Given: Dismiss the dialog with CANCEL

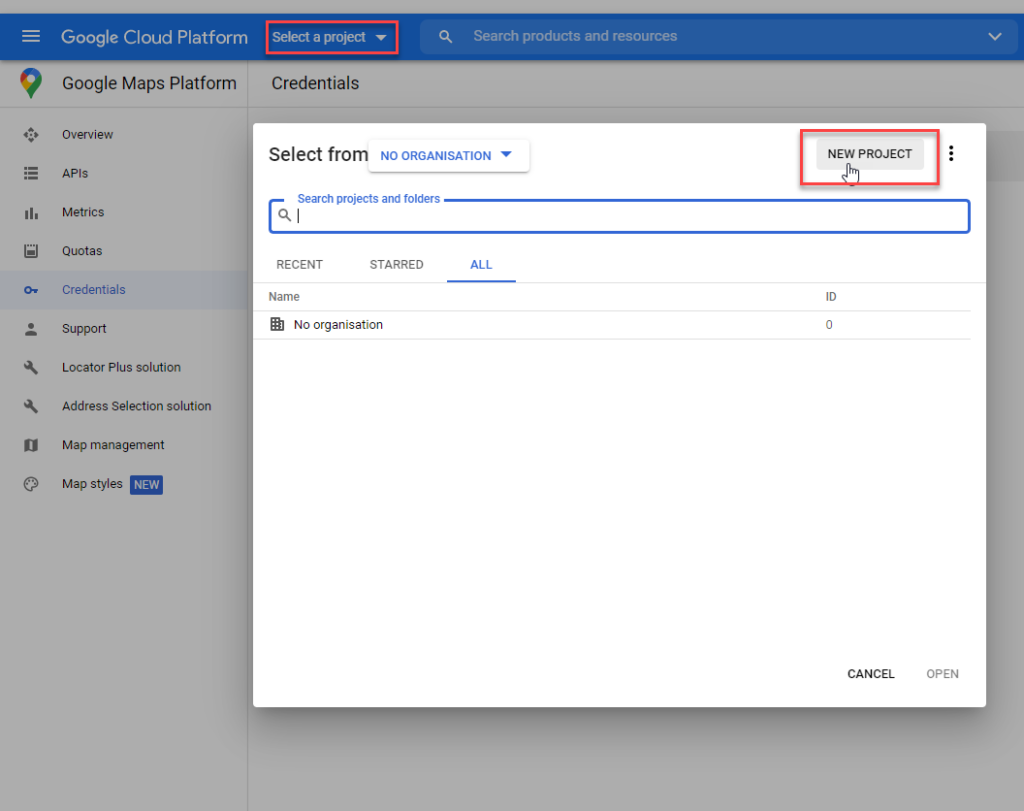Looking at the screenshot, I should (870, 673).
